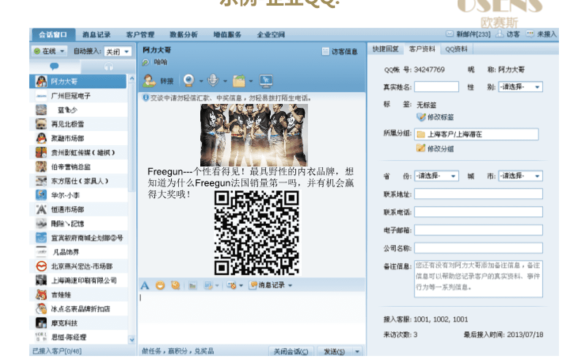The width and height of the screenshot is (570, 360).
Task: Click the send picture icon
Action: pos(192,286)
